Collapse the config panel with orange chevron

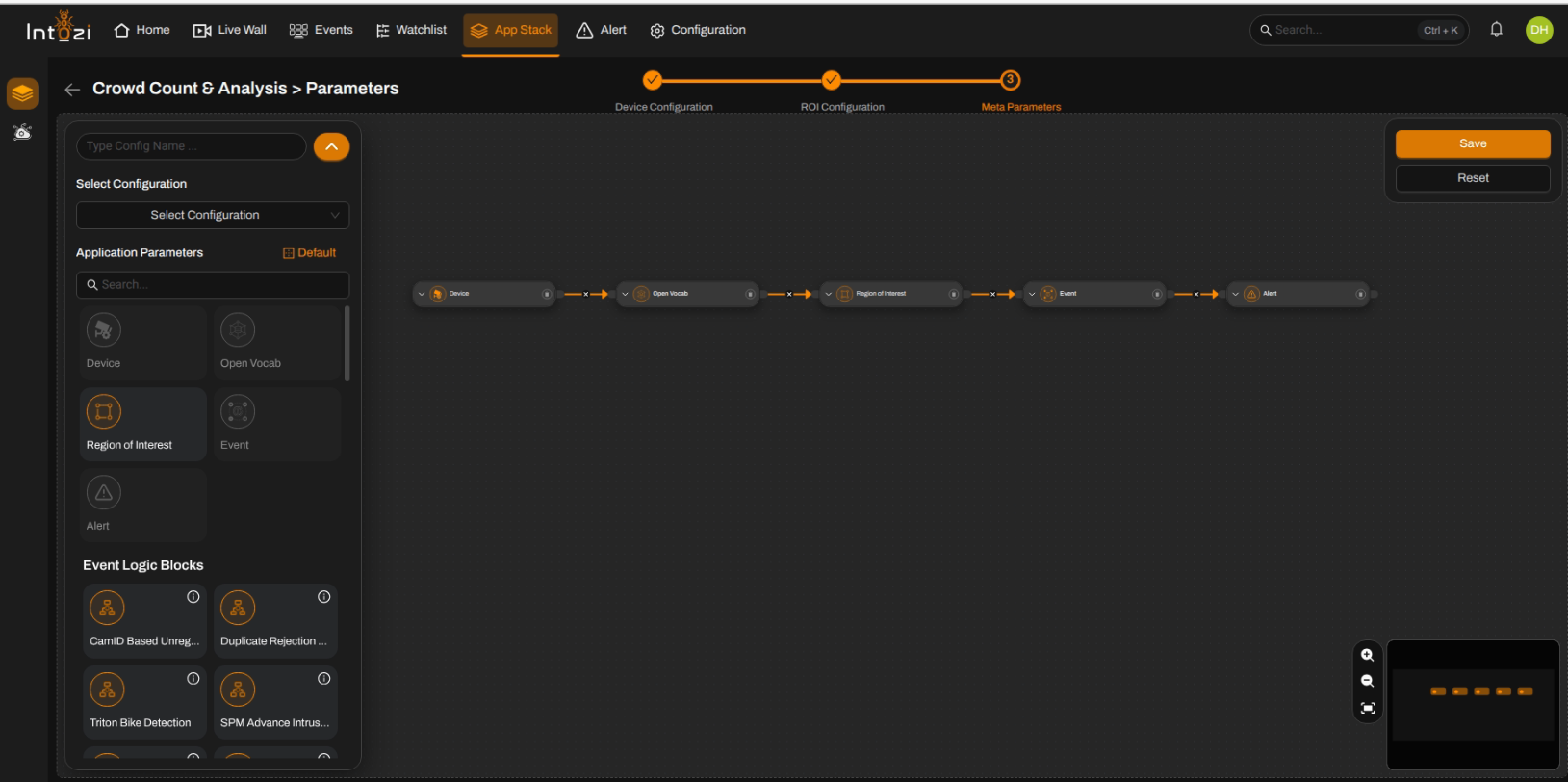[x=331, y=146]
